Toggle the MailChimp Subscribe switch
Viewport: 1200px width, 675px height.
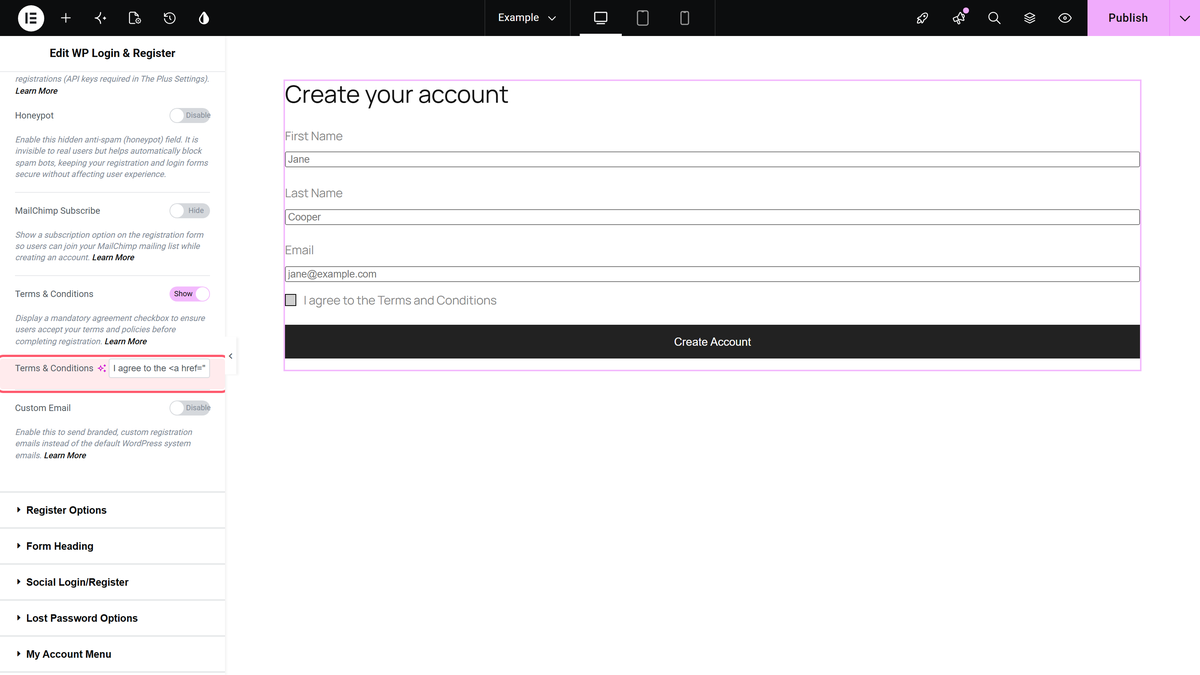coord(190,211)
